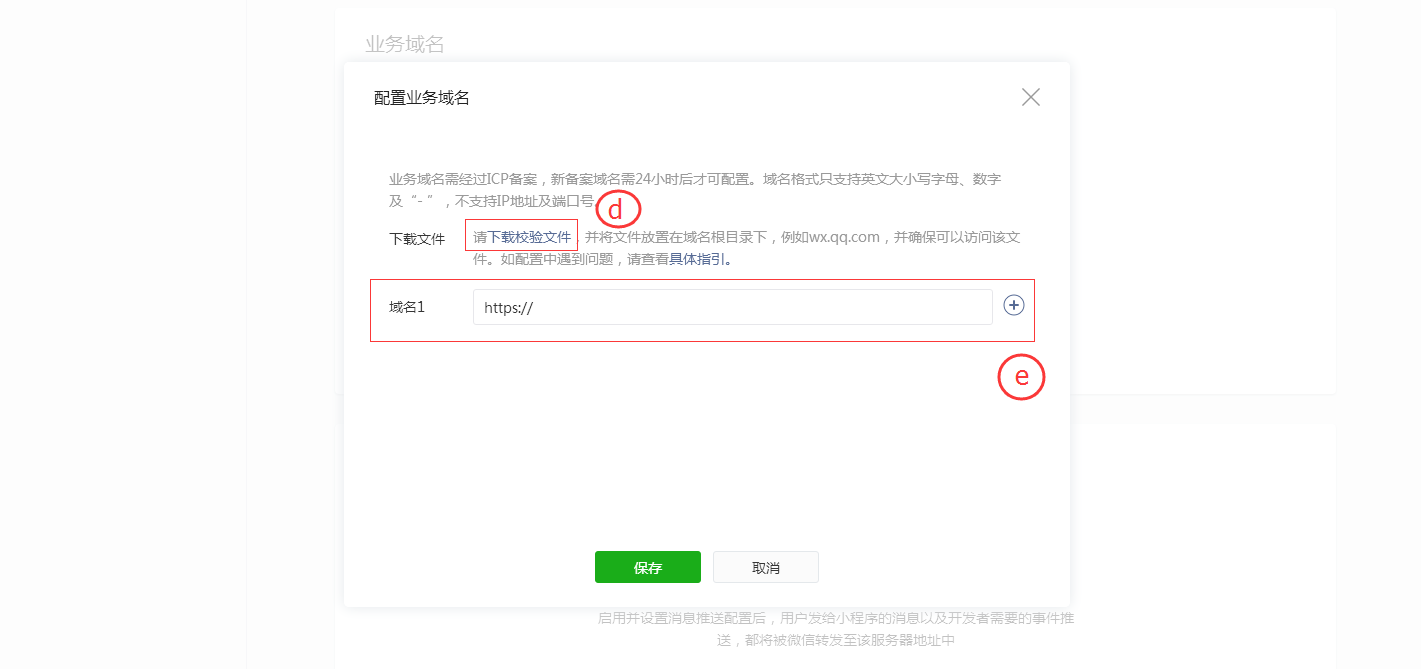
Task: Click the 业务域名 heading behind the dialog
Action: point(405,44)
